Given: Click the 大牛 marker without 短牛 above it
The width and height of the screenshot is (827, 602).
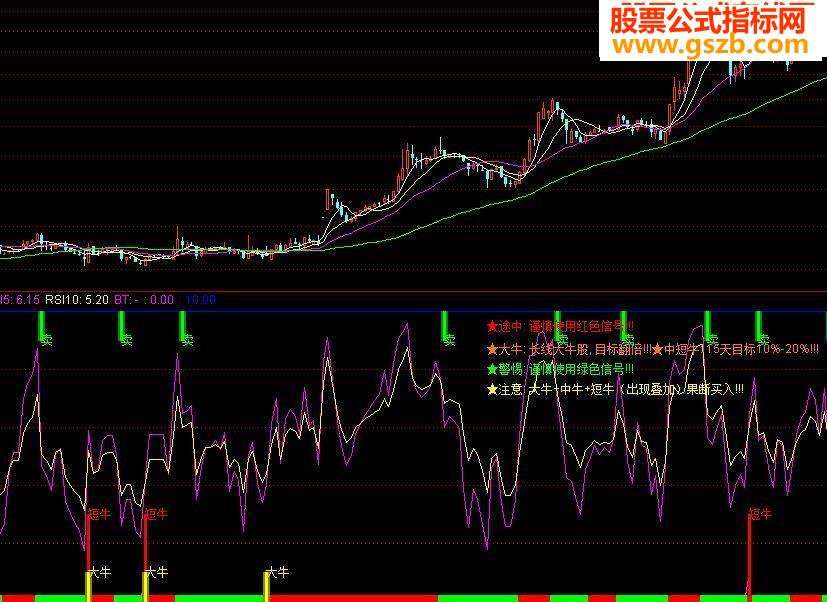Looking at the screenshot, I should click(x=277, y=572).
